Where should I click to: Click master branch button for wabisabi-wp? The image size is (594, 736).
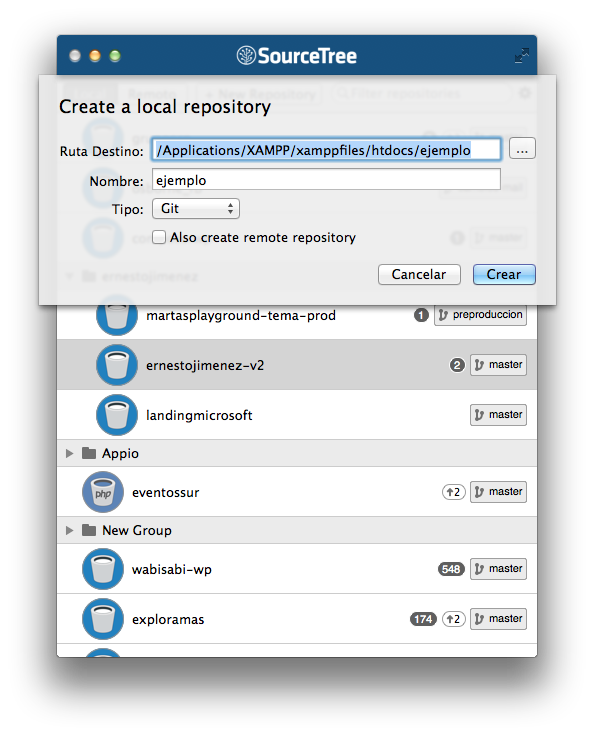(x=498, y=569)
